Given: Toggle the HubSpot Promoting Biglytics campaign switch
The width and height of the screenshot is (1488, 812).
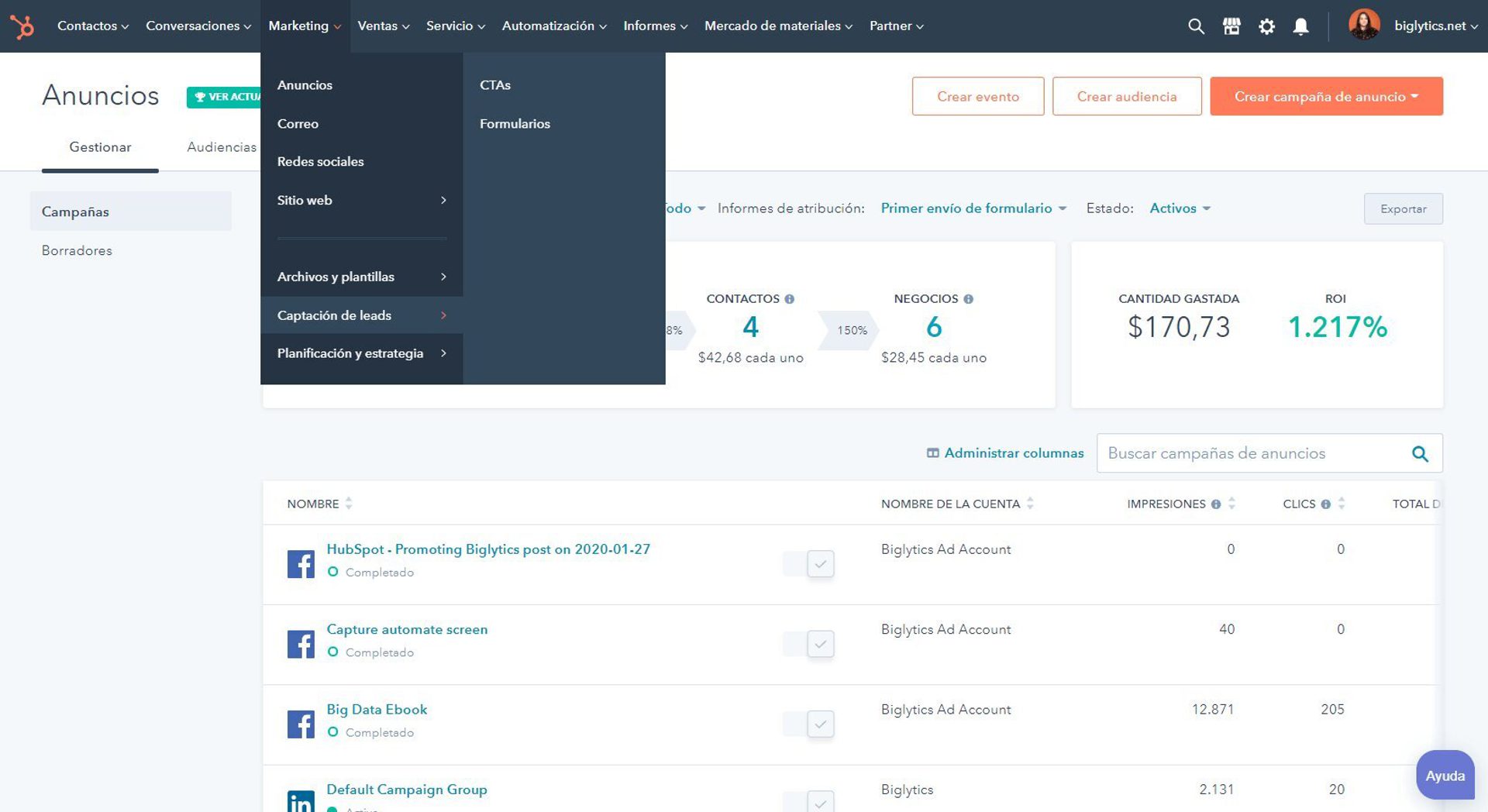Looking at the screenshot, I should (808, 563).
